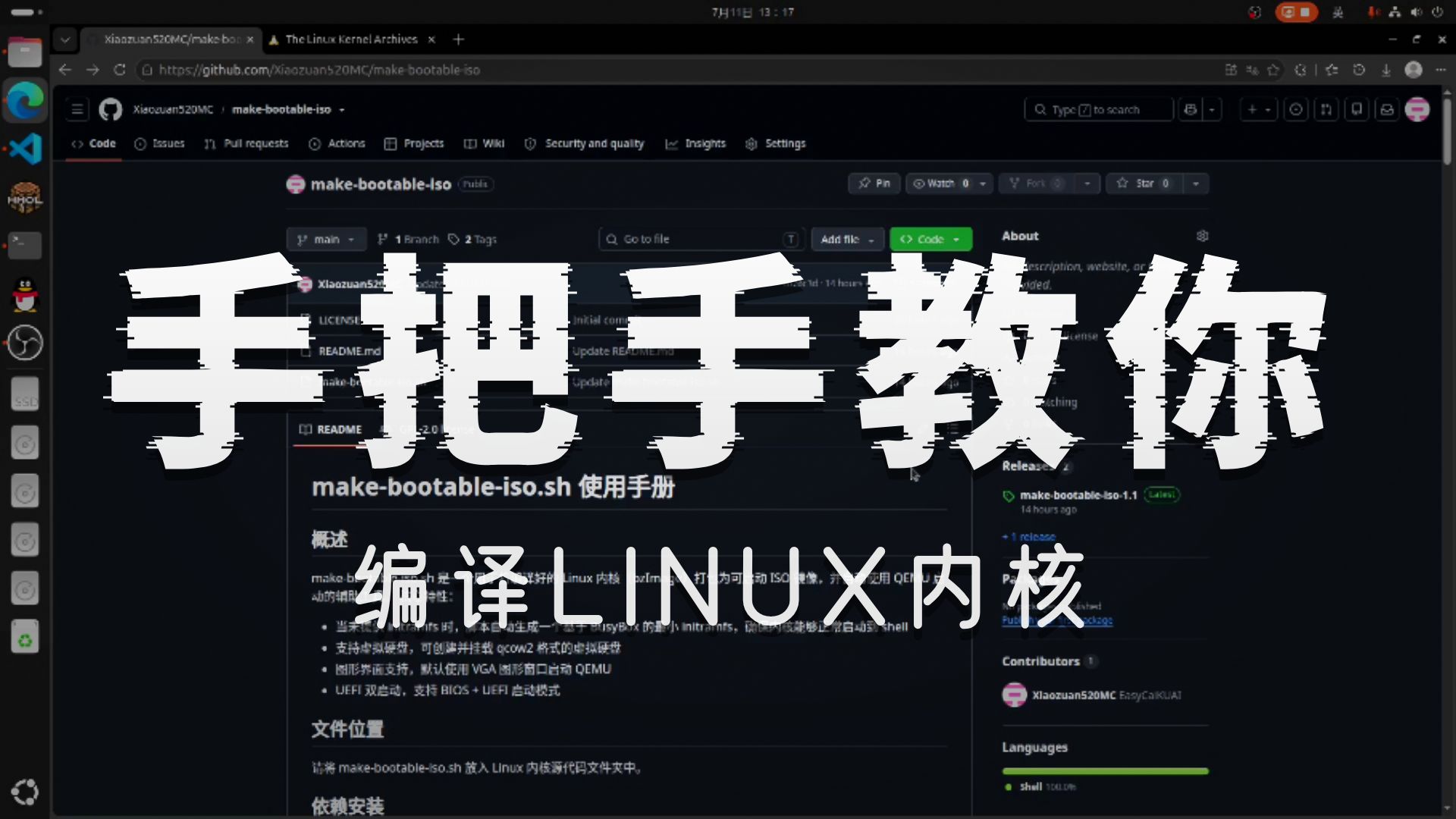The width and height of the screenshot is (1456, 819).
Task: Expand the green Code dropdown button
Action: click(930, 239)
